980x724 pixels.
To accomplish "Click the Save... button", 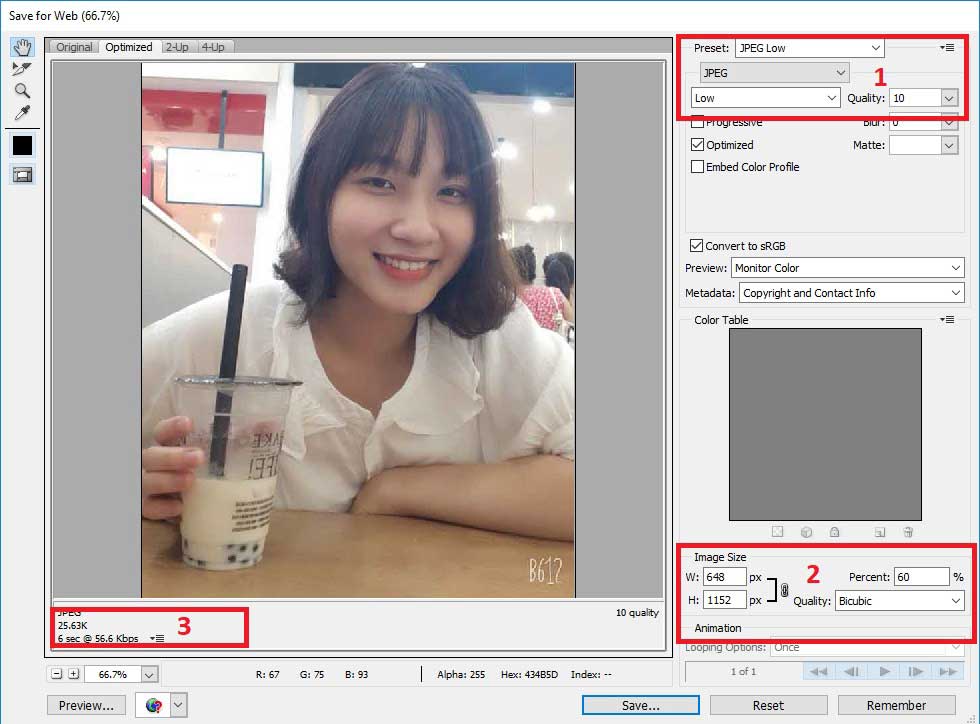I will pos(641,705).
